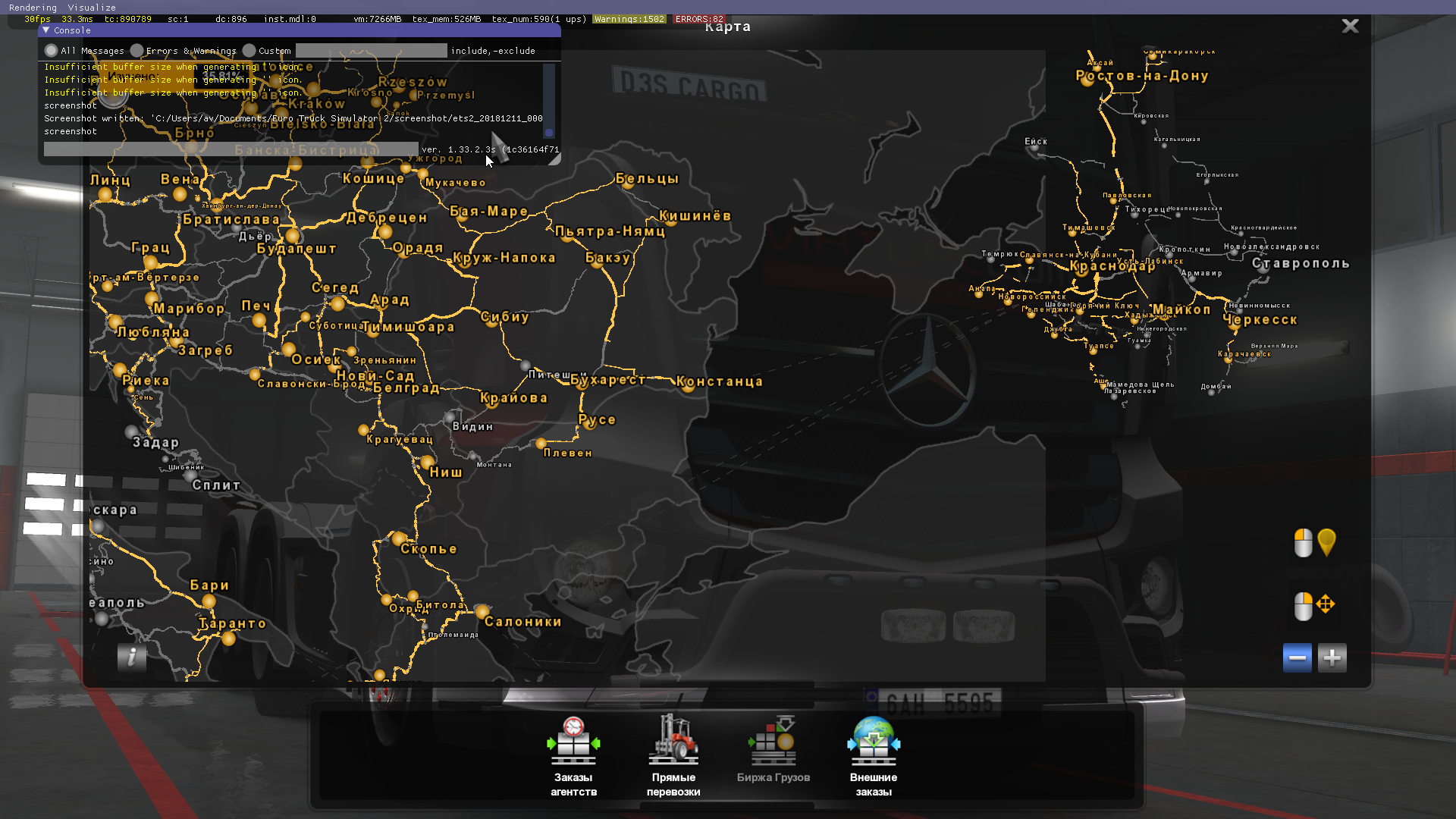Select Таранто city marker
This screenshot has width=1456, height=819.
[228, 639]
